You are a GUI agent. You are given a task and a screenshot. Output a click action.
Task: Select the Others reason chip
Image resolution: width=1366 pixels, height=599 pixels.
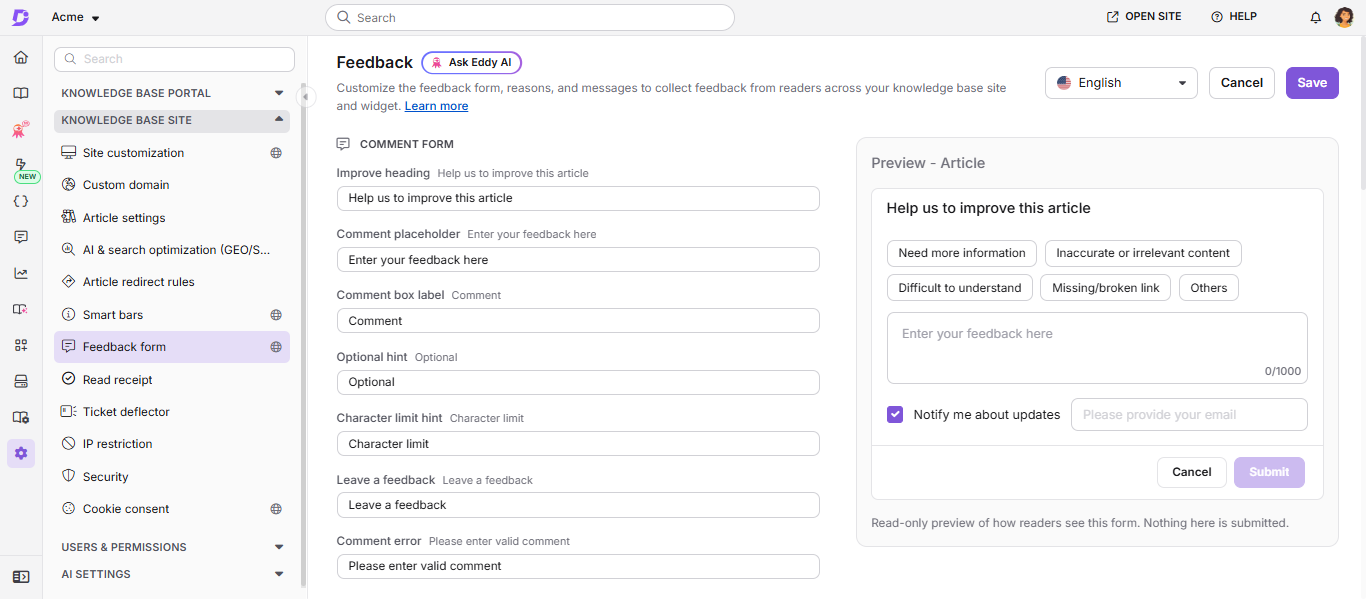click(x=1209, y=288)
